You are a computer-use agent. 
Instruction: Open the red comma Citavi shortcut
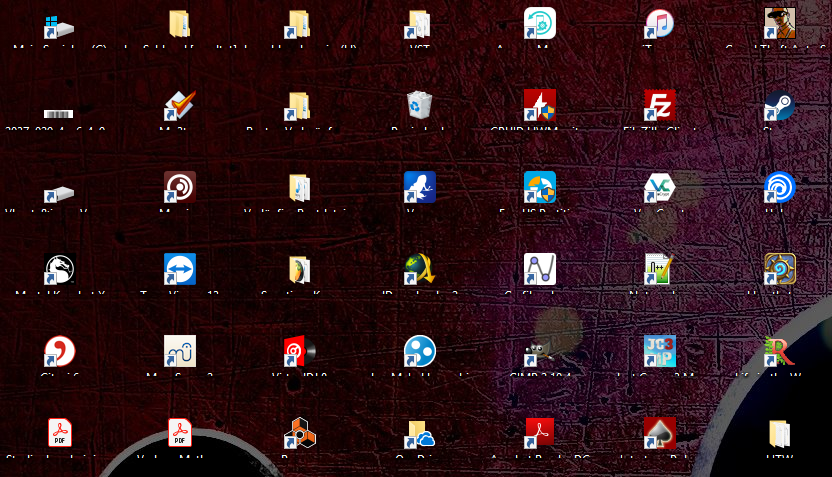(59, 351)
